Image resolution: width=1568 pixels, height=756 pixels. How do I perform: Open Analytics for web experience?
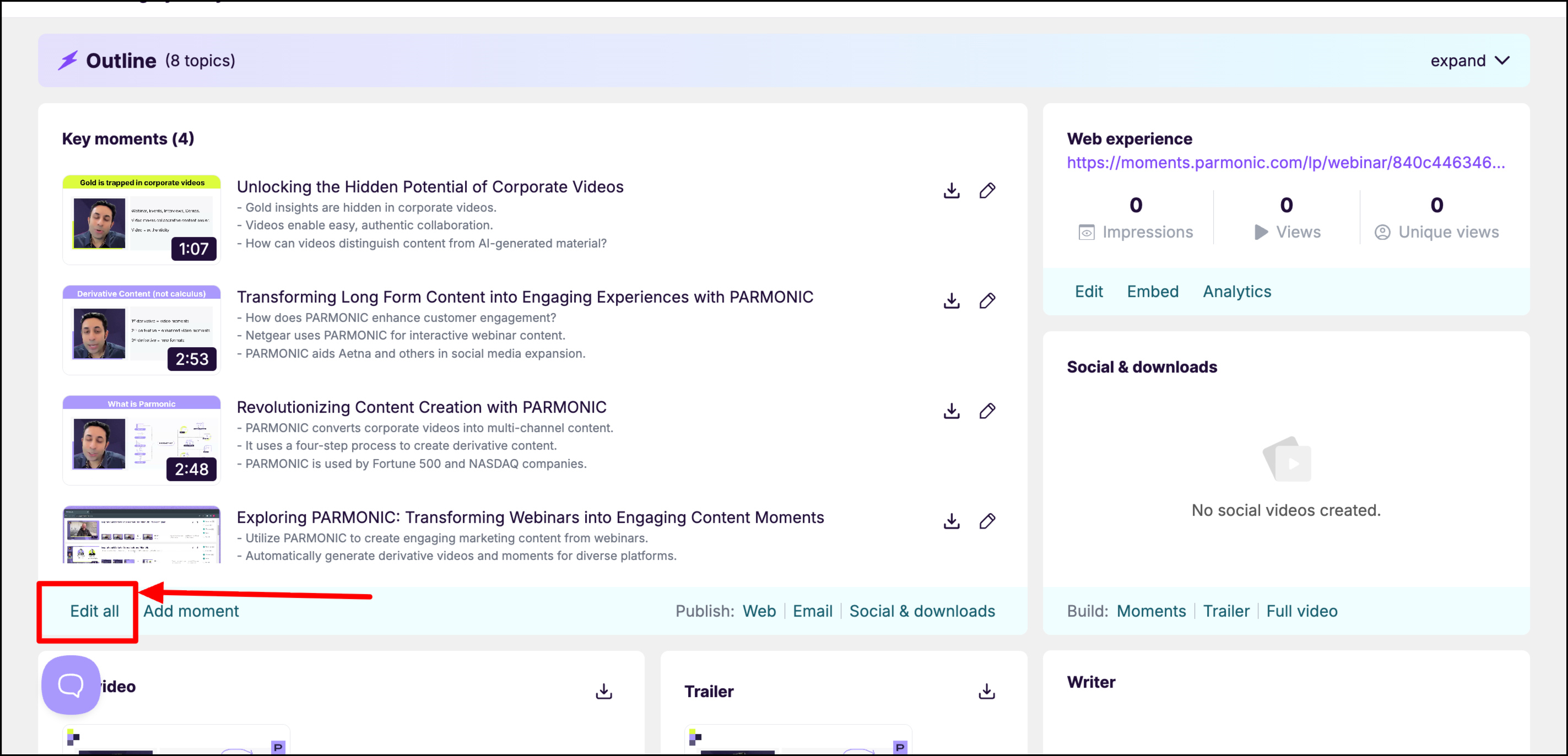pyautogui.click(x=1236, y=291)
